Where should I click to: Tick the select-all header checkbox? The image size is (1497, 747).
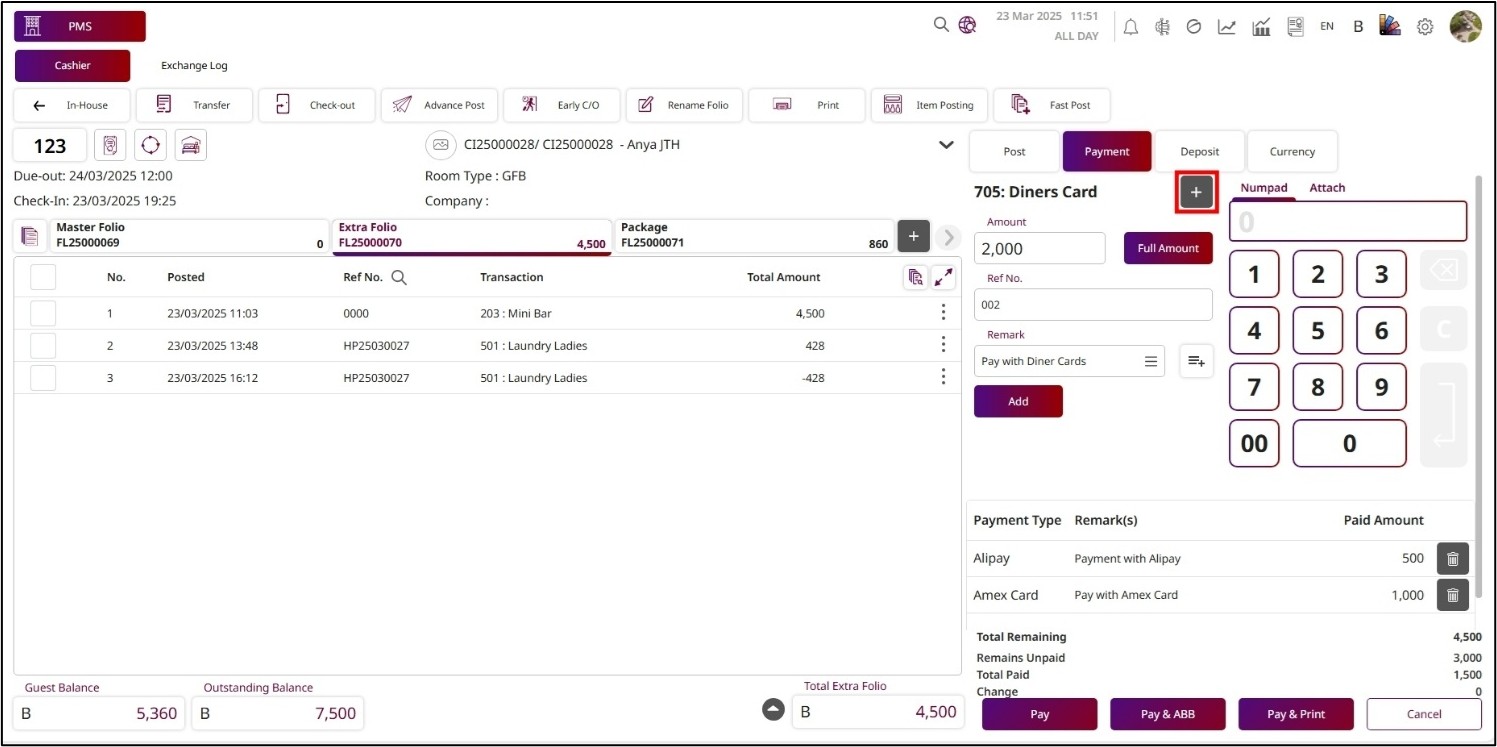point(43,277)
